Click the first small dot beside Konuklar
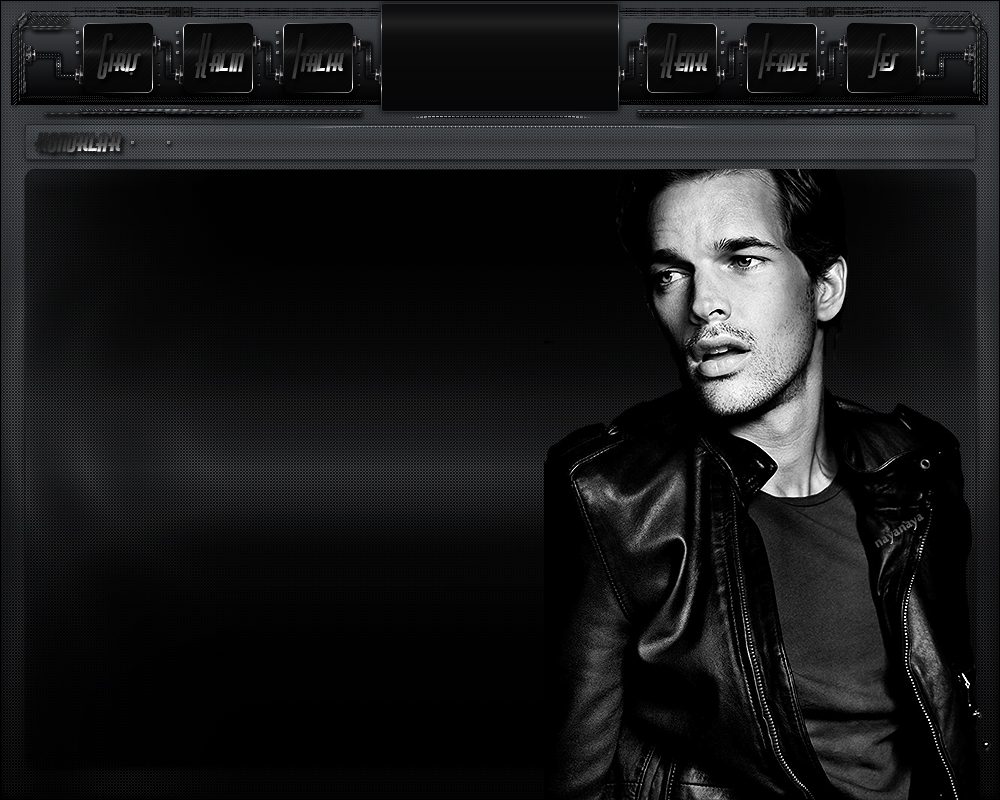 [x=135, y=143]
